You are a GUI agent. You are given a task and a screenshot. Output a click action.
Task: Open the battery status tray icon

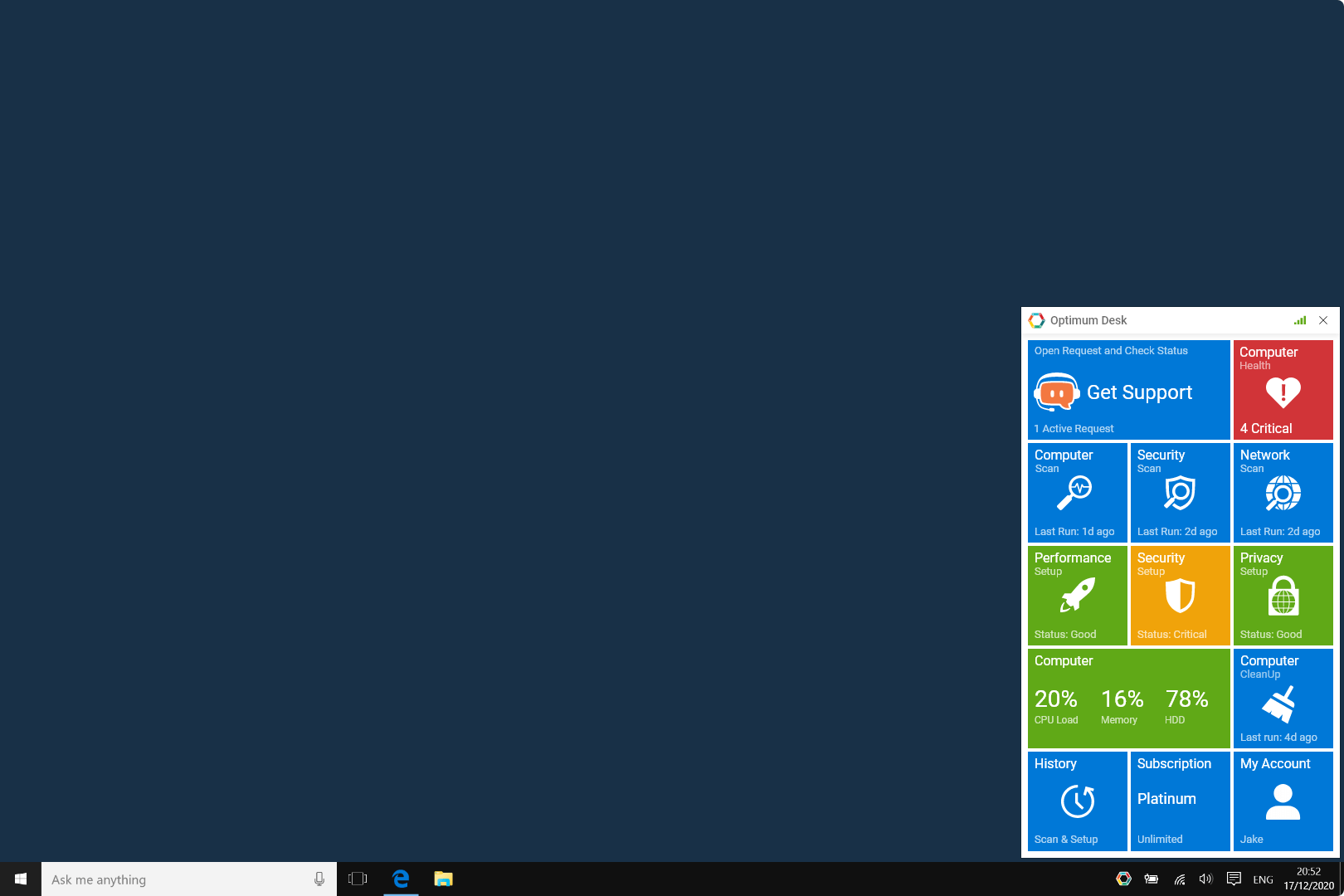1152,879
